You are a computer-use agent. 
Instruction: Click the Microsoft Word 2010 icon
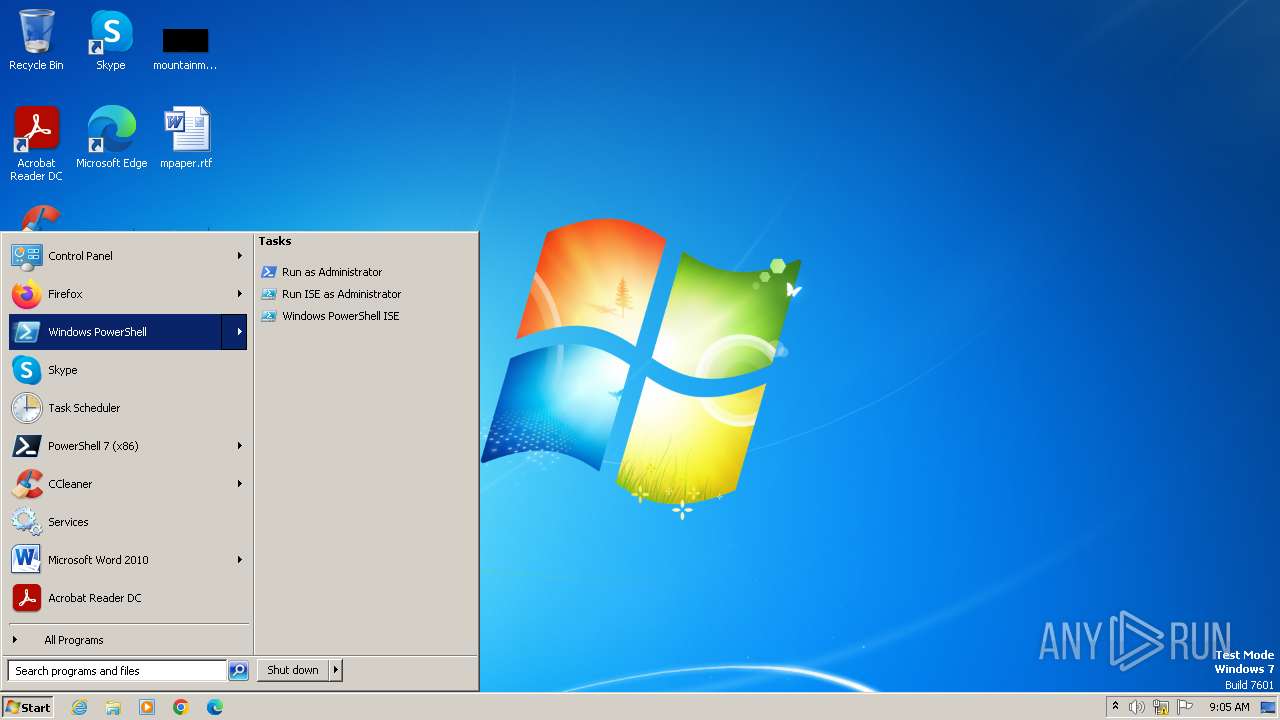[27, 560]
